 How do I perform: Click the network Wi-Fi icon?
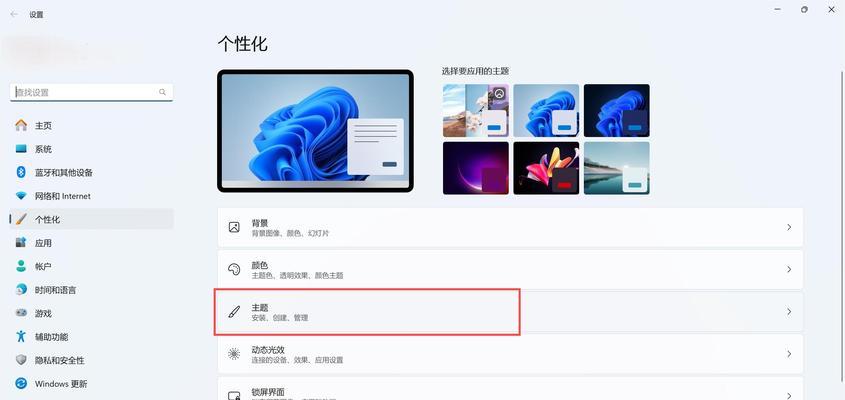(21, 196)
